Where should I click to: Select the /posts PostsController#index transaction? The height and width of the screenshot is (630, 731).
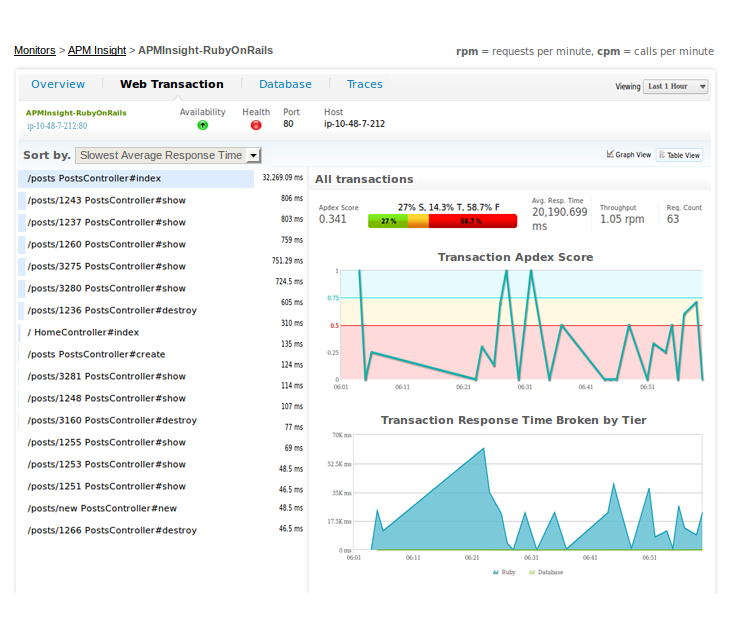tap(94, 178)
